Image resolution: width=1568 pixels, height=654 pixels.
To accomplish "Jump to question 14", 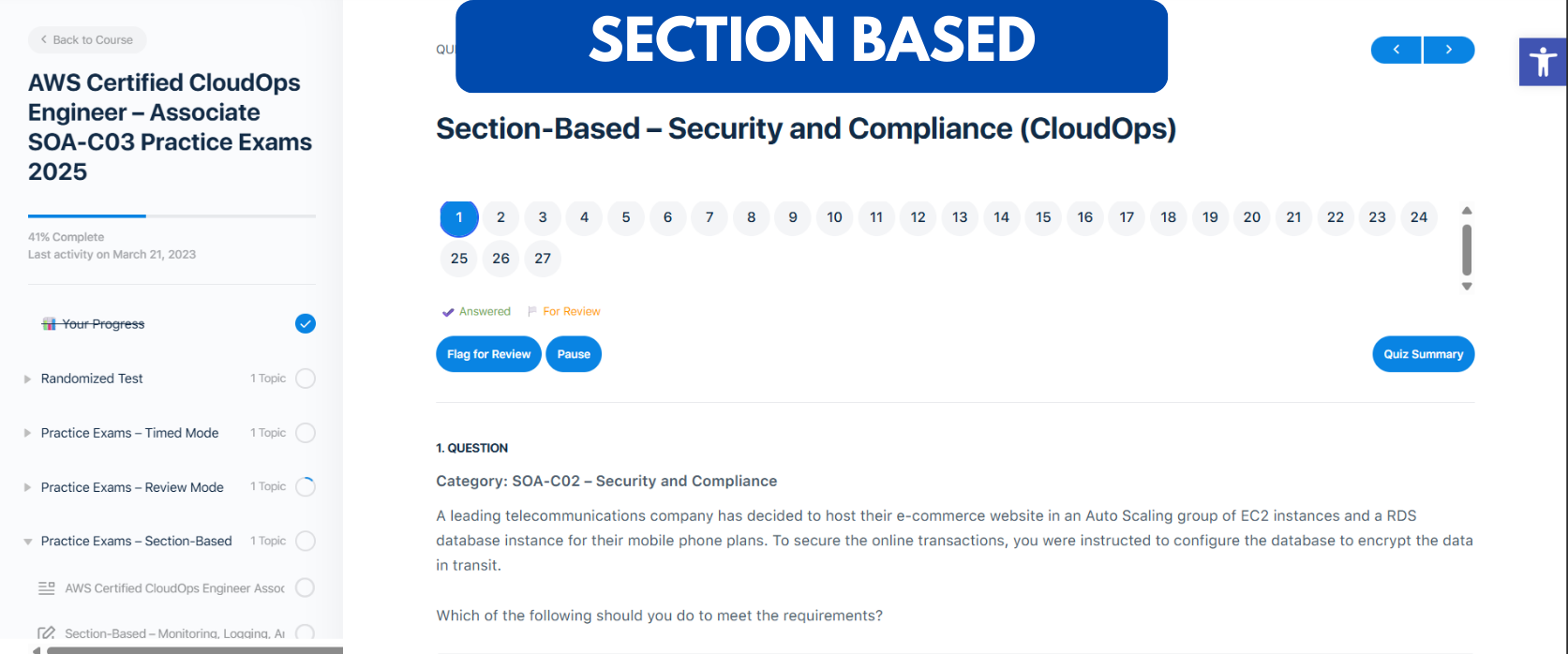I will [x=1002, y=217].
